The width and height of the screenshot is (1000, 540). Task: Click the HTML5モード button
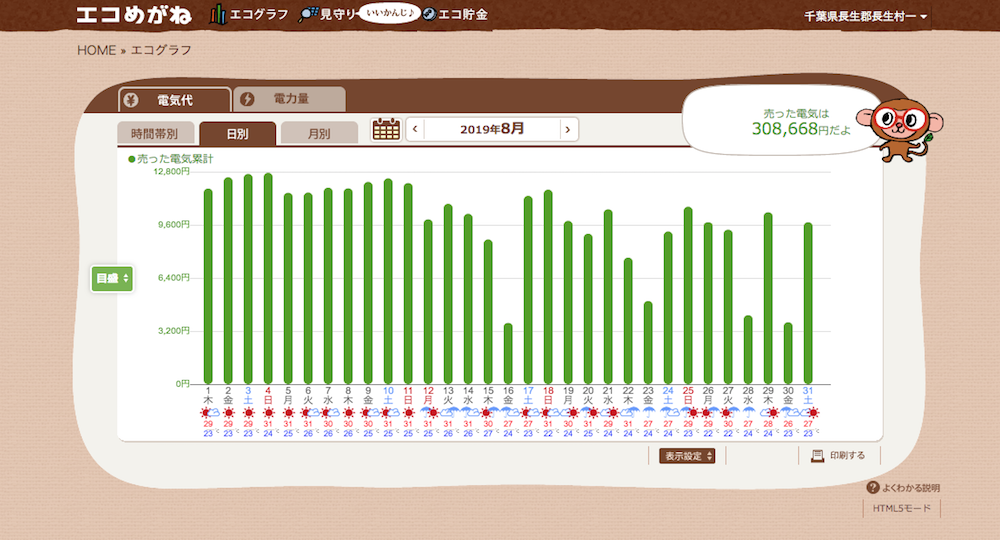pos(901,509)
